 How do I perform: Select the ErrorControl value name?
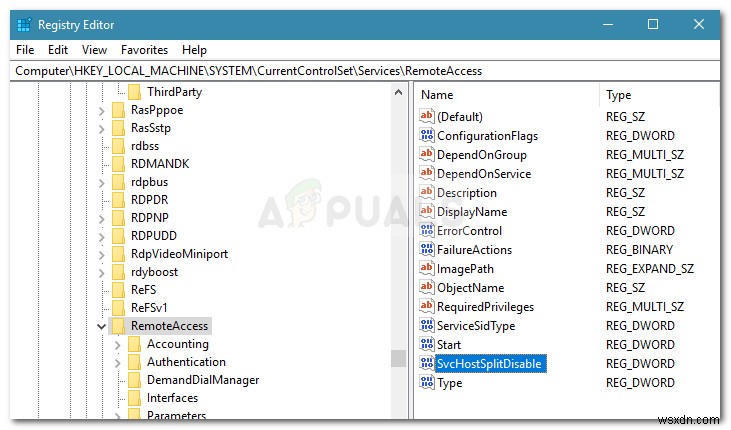469,231
